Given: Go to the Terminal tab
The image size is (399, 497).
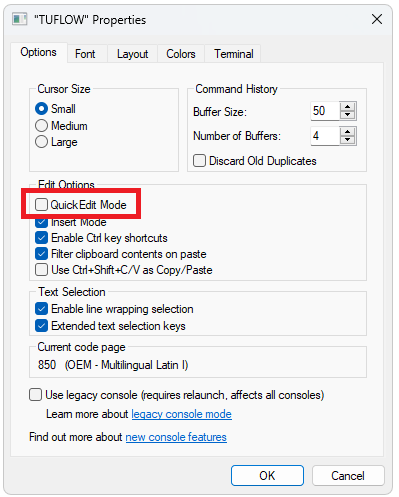Looking at the screenshot, I should click(x=233, y=54).
